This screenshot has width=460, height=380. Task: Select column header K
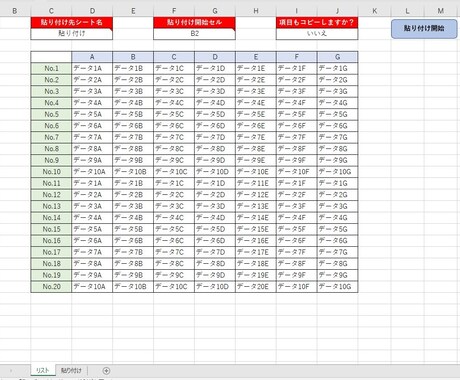point(374,11)
